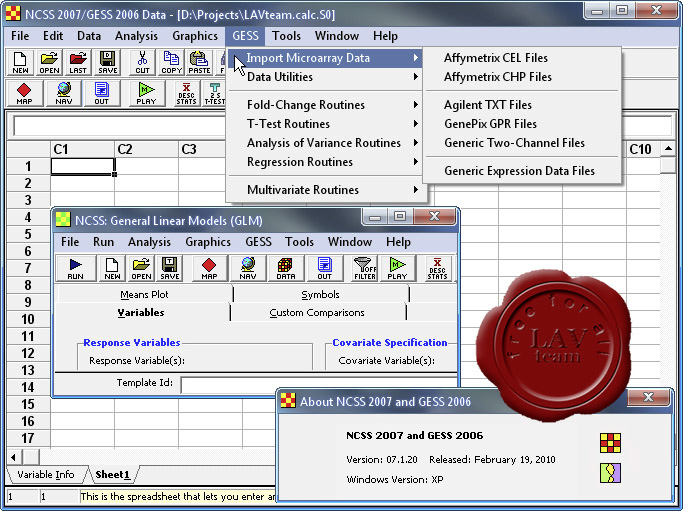The height and width of the screenshot is (511, 683).
Task: Open the GESS menu in GLM window
Action: pyautogui.click(x=258, y=242)
